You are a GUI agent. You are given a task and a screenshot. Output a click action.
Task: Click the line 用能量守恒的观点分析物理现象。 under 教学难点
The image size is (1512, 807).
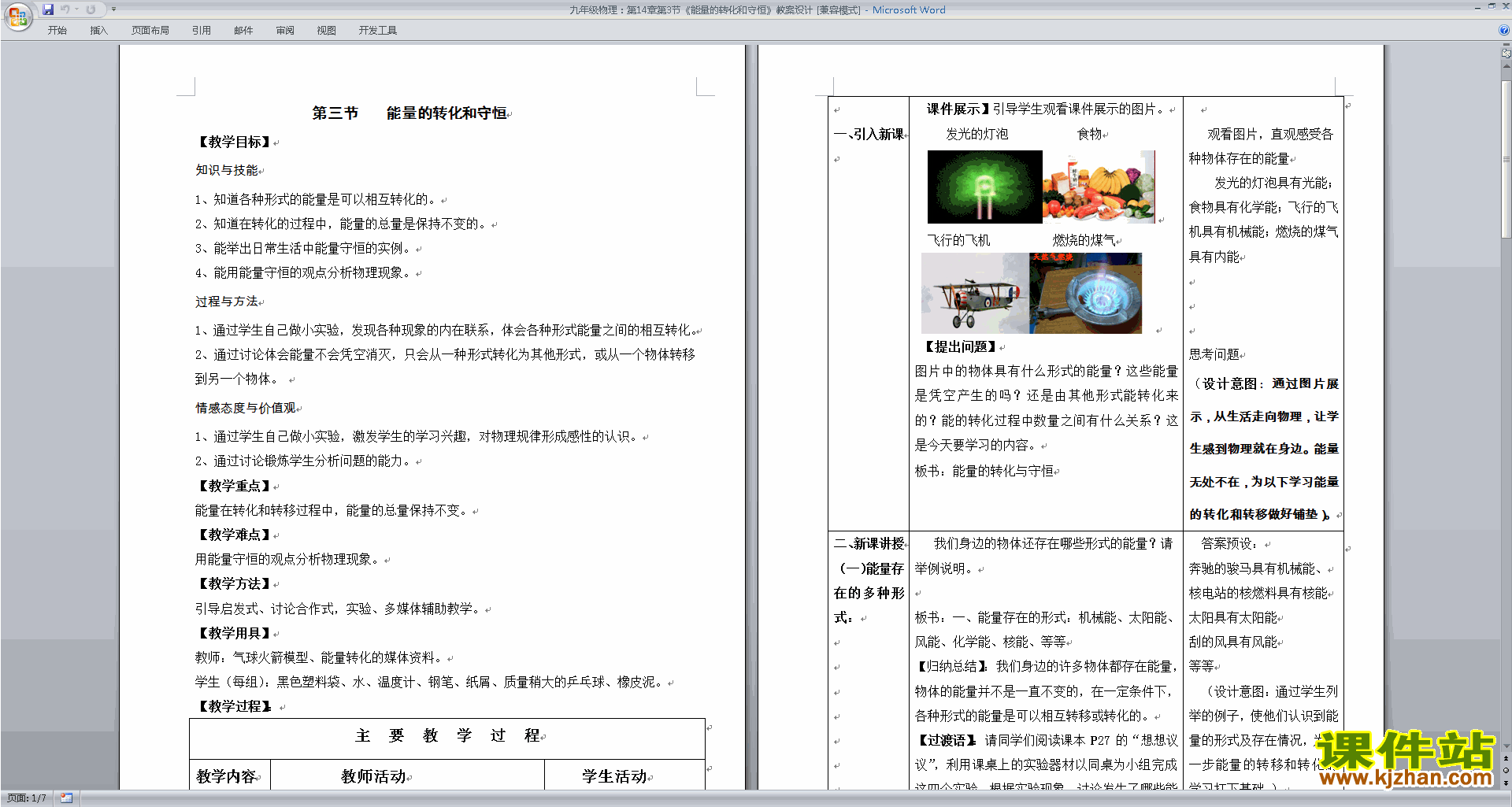[x=289, y=559]
